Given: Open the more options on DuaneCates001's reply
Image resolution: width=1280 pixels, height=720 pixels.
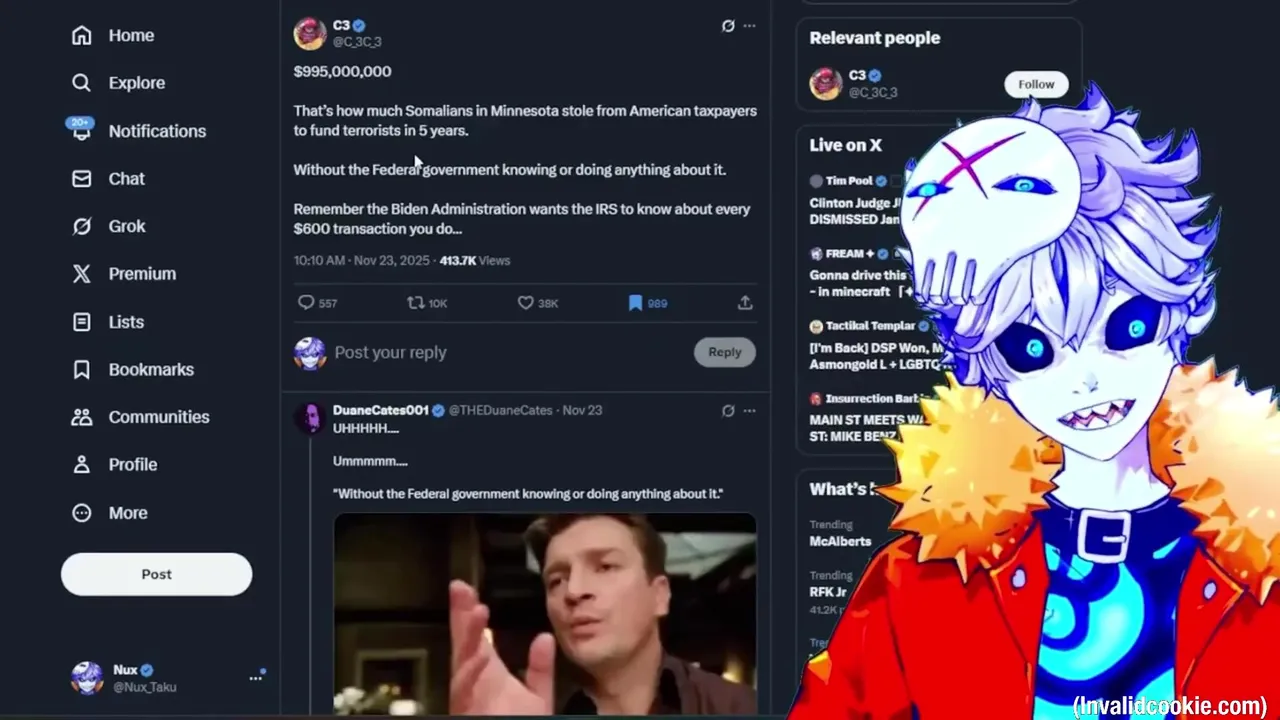Looking at the screenshot, I should click(749, 410).
